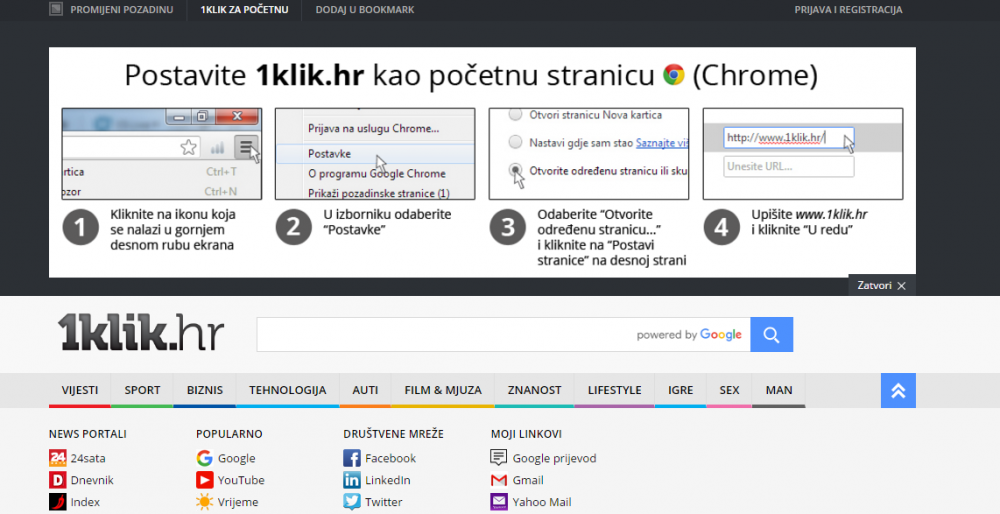Open the Znanost category tab

534,390
